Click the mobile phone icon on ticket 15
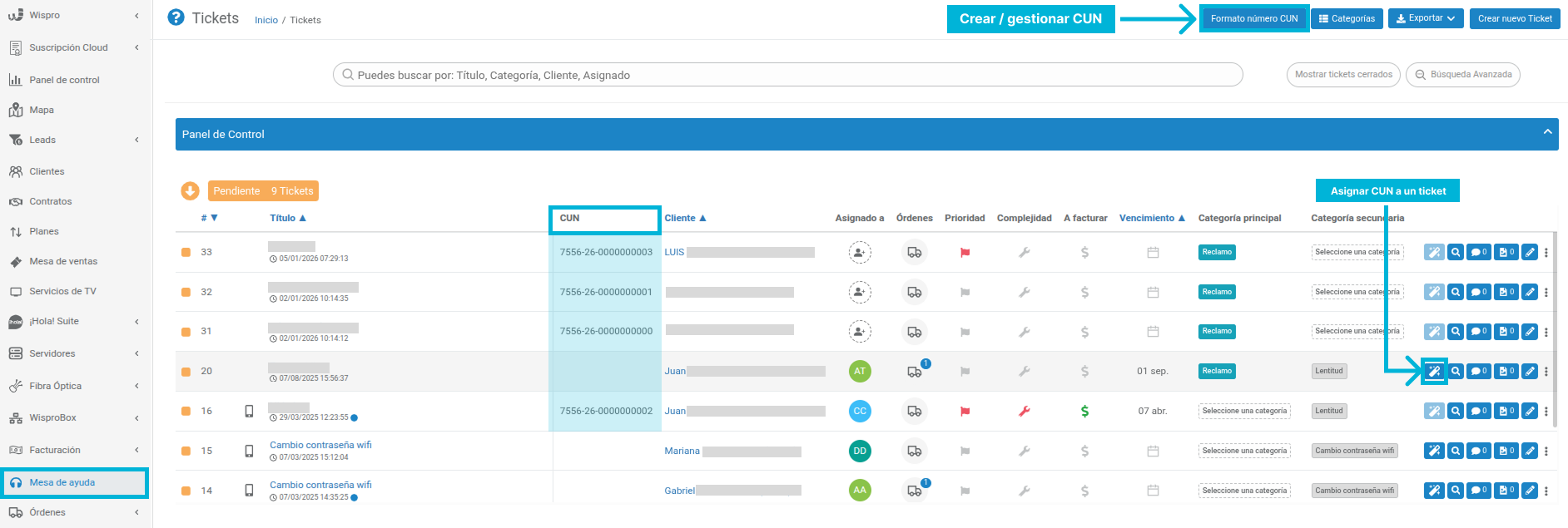 pos(249,451)
